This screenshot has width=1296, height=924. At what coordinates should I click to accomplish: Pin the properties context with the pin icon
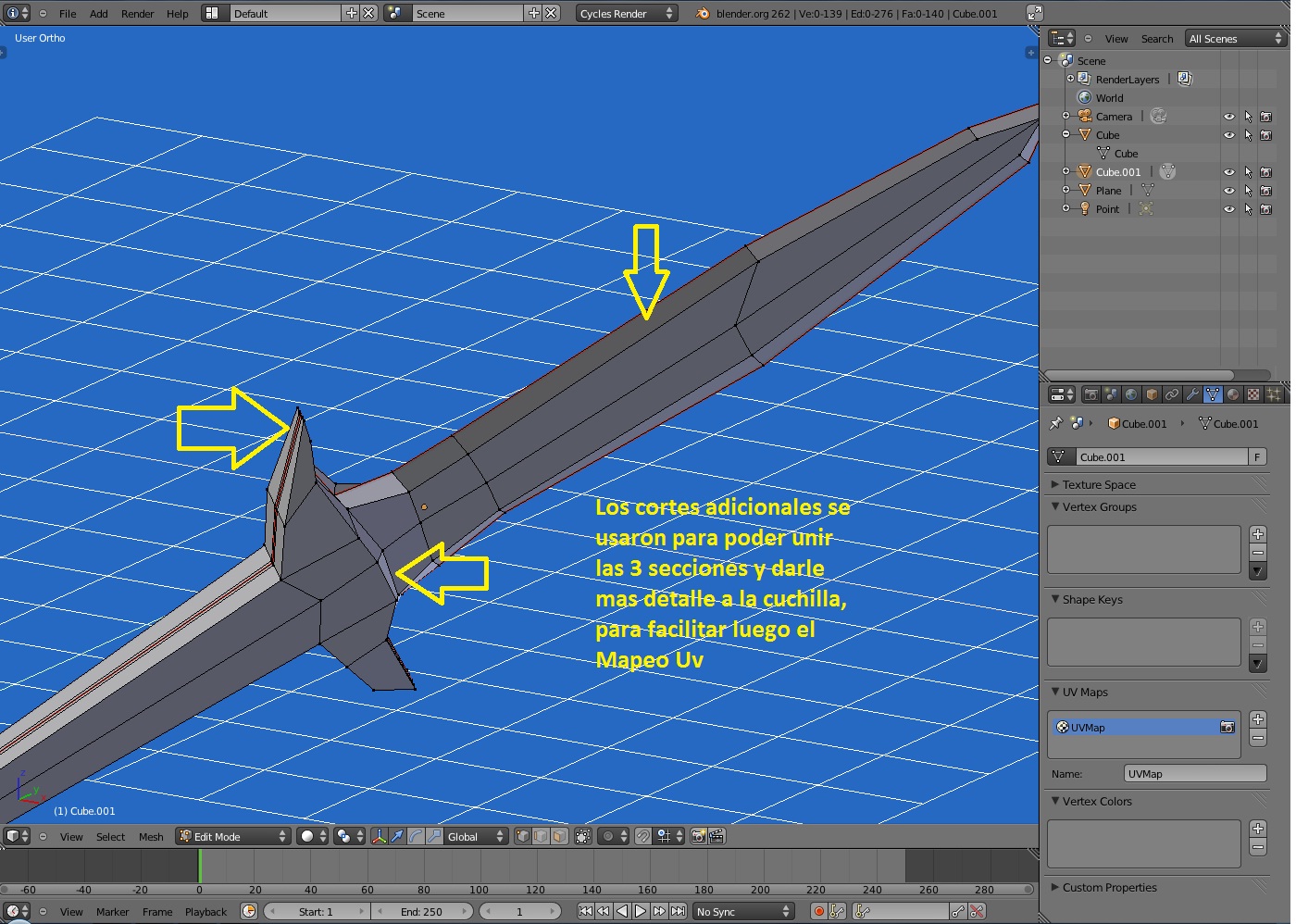point(1056,423)
